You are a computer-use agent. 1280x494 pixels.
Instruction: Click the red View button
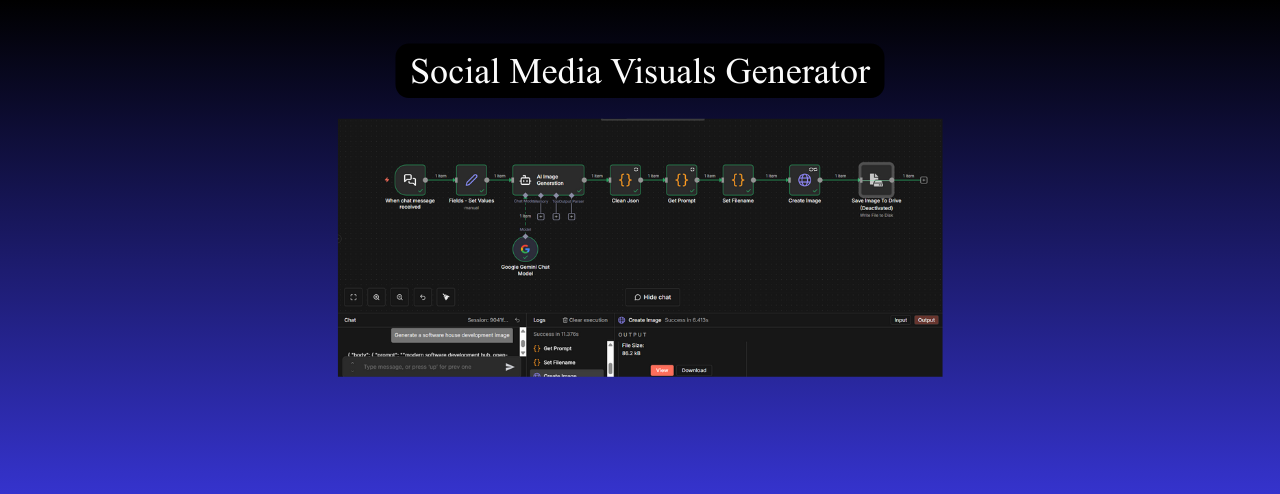662,370
